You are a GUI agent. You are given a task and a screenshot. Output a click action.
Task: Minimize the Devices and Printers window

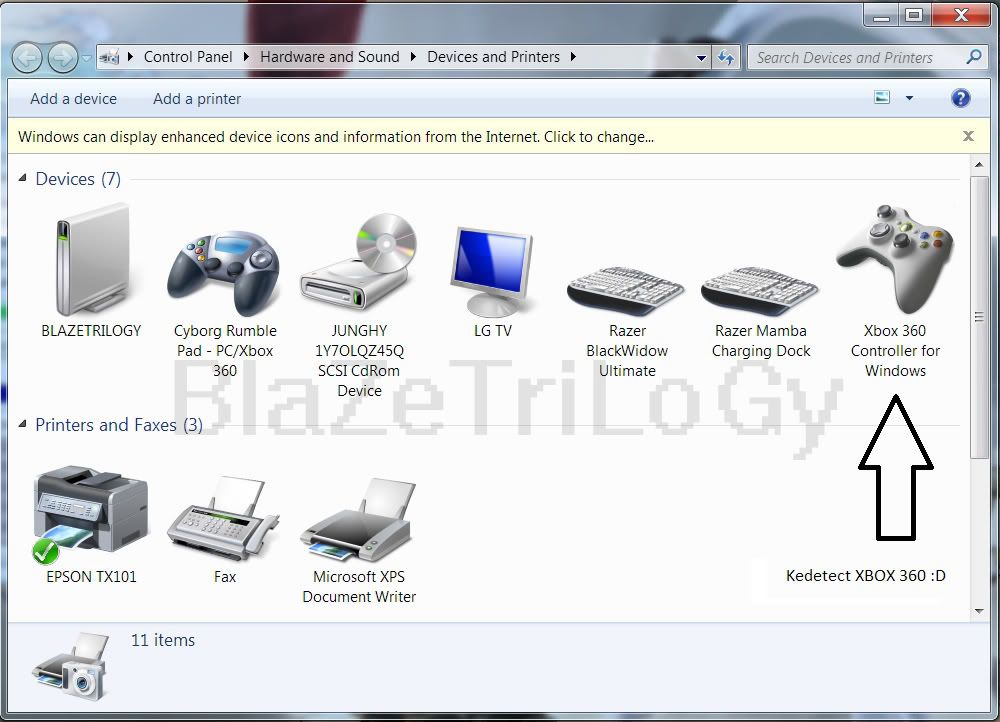(881, 15)
